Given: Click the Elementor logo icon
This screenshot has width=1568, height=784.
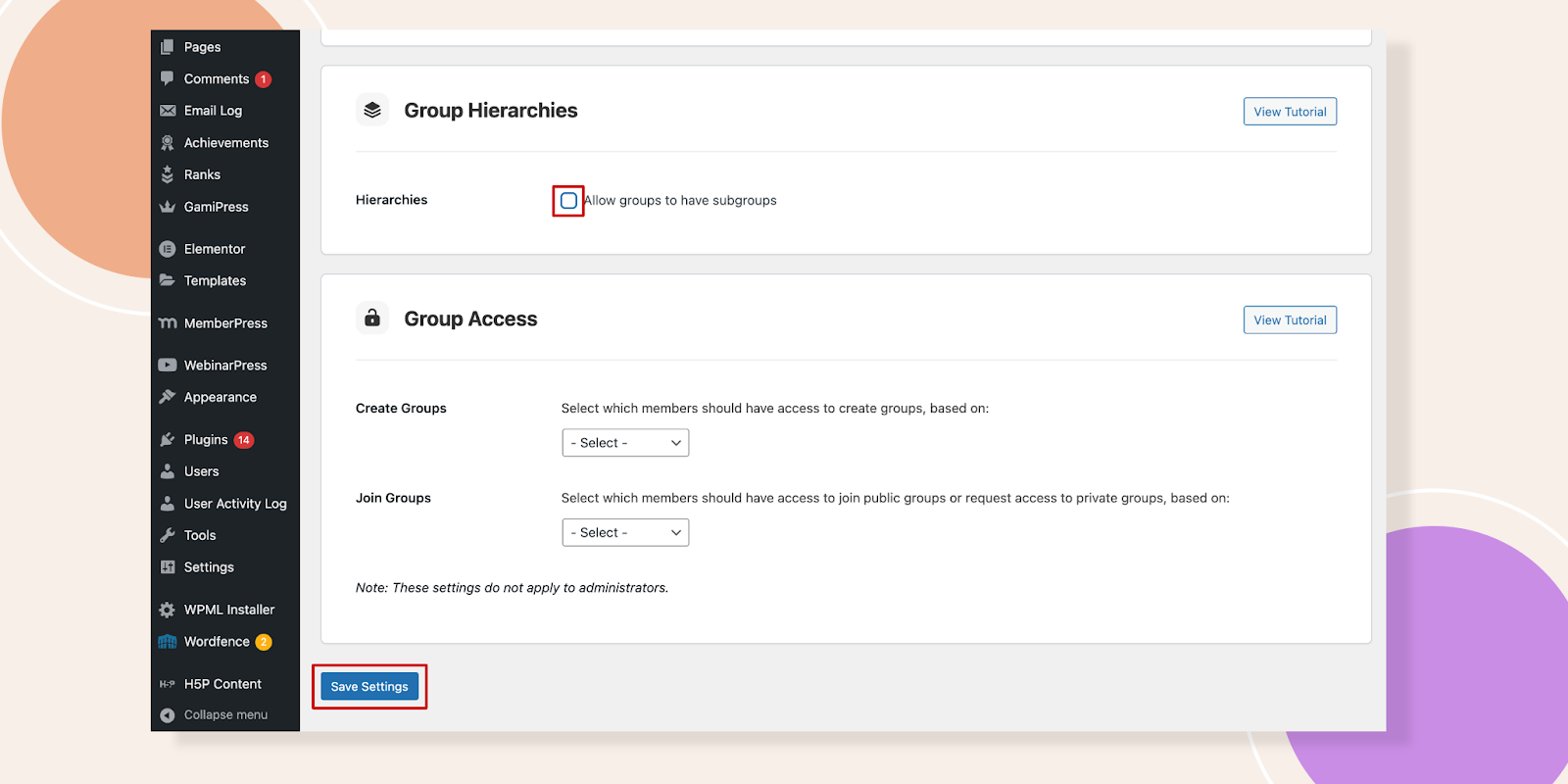Looking at the screenshot, I should pos(168,249).
